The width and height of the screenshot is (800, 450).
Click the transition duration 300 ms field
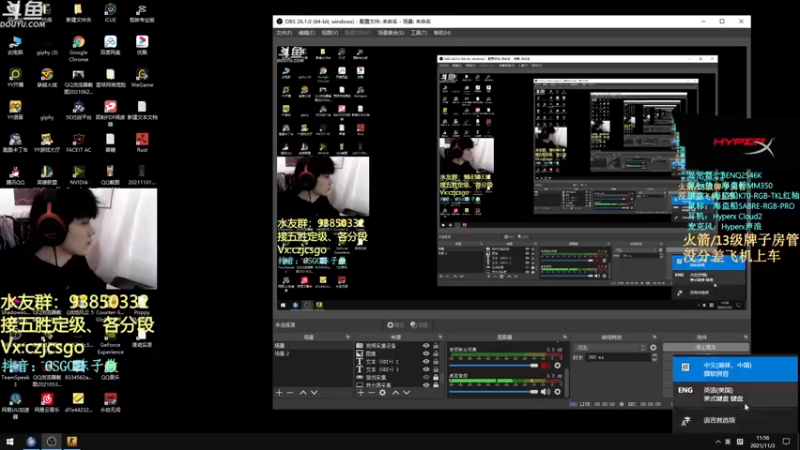pyautogui.click(x=618, y=358)
